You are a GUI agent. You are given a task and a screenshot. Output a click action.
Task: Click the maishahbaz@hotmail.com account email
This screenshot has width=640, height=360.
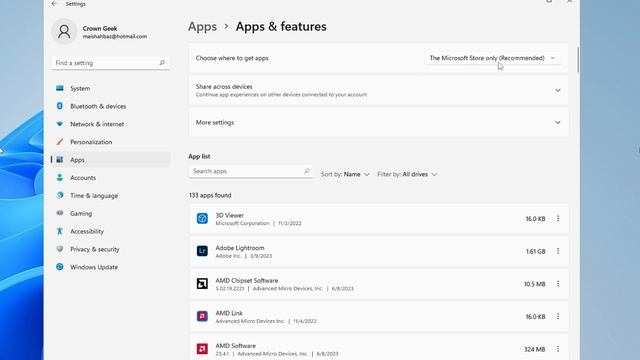115,36
